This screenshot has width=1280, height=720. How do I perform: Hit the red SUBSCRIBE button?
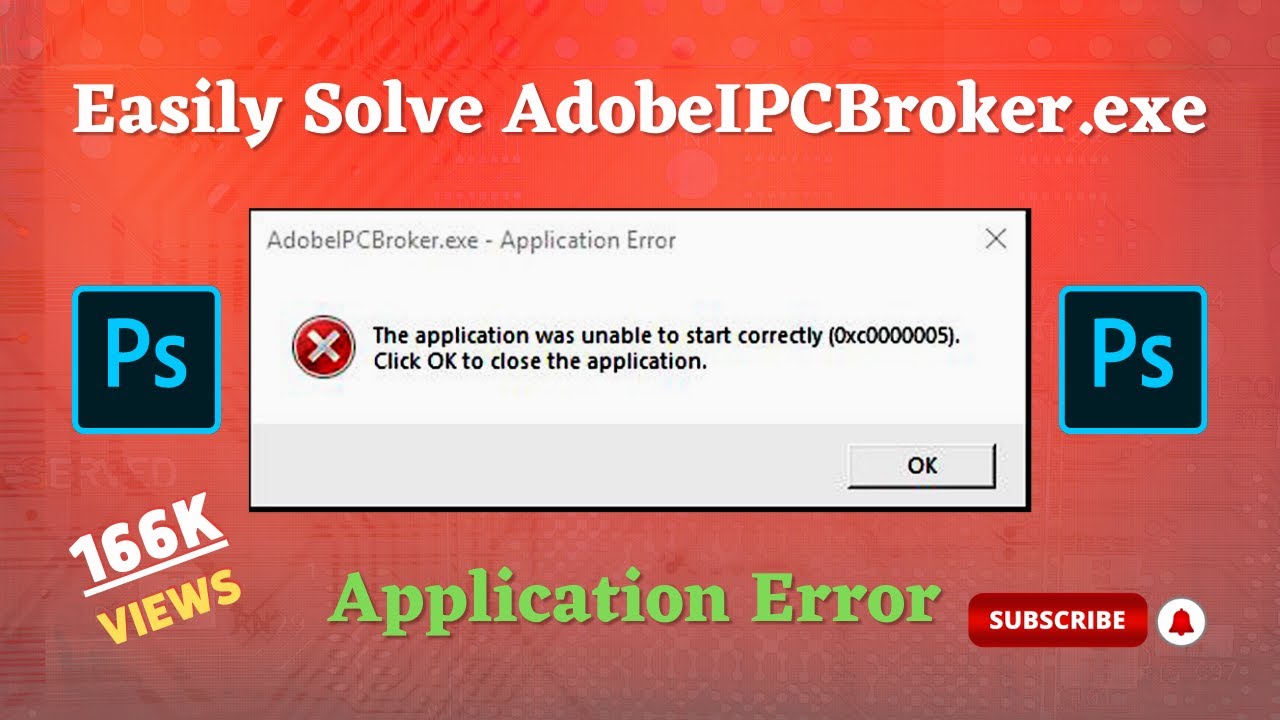1057,620
